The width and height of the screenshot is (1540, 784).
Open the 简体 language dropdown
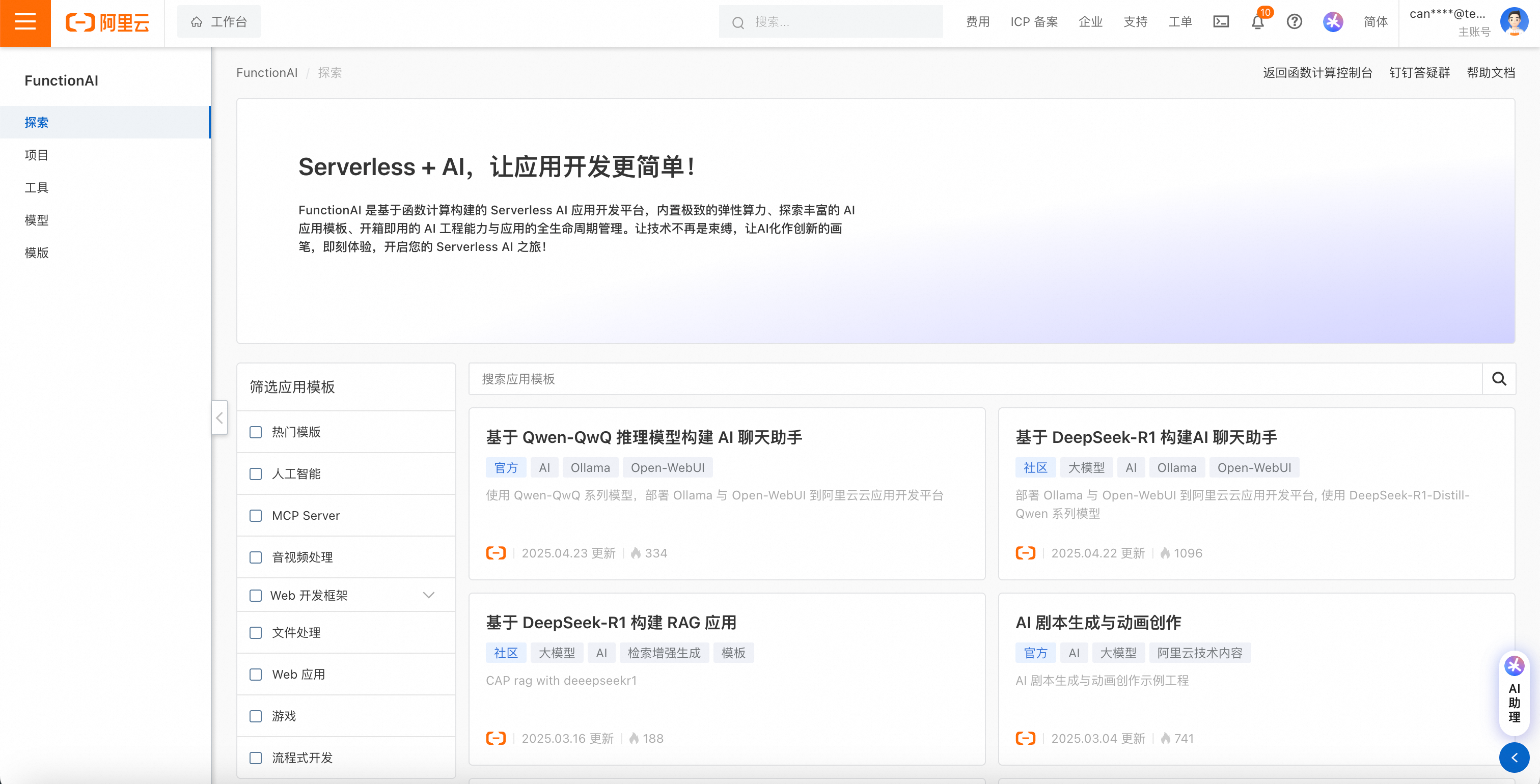tap(1375, 22)
